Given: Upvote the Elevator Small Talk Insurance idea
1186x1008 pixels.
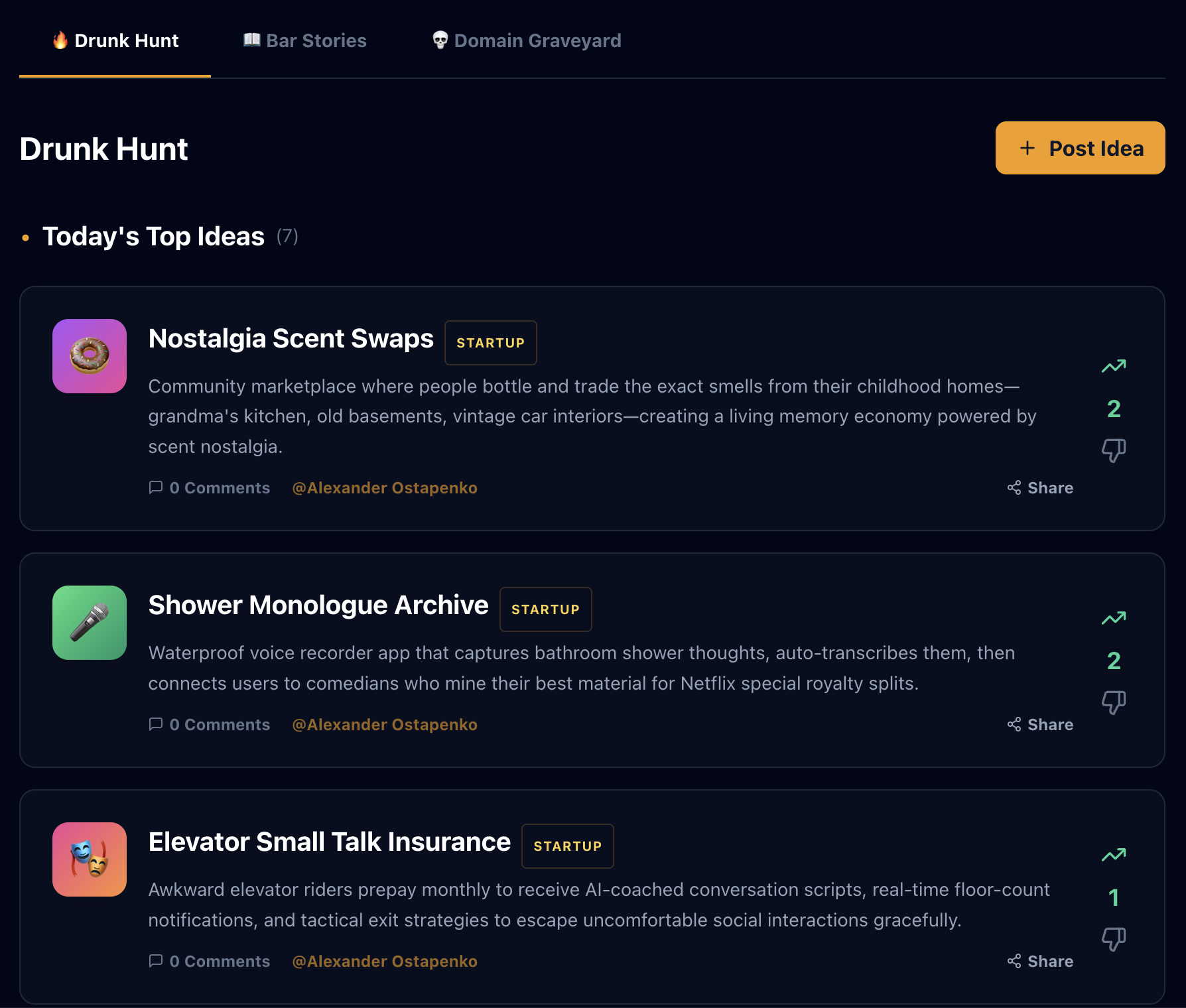Looking at the screenshot, I should point(1114,855).
